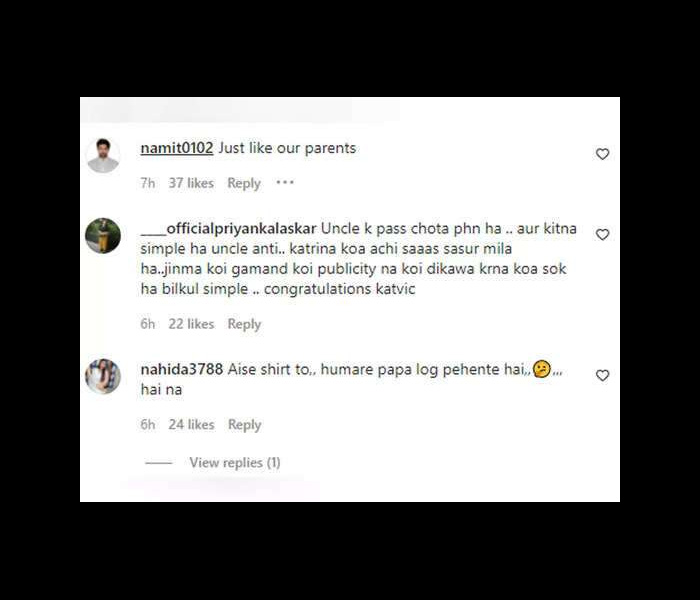Image resolution: width=700 pixels, height=600 pixels.
Task: Click the 6h timestamp under officialpriyankalaskar's comment
Action: 148,324
